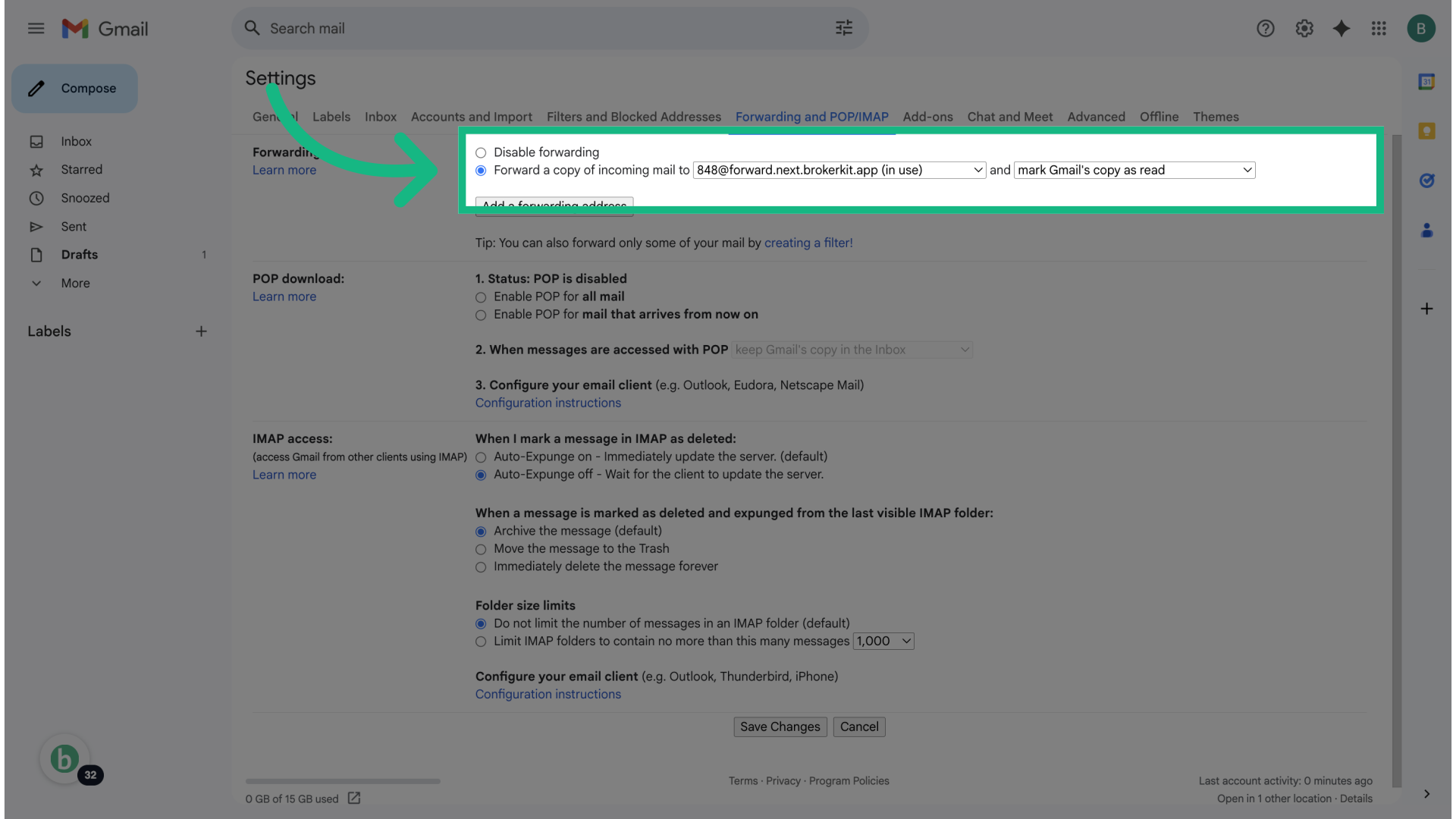Show search options filter icon
The width and height of the screenshot is (1456, 819).
click(844, 28)
